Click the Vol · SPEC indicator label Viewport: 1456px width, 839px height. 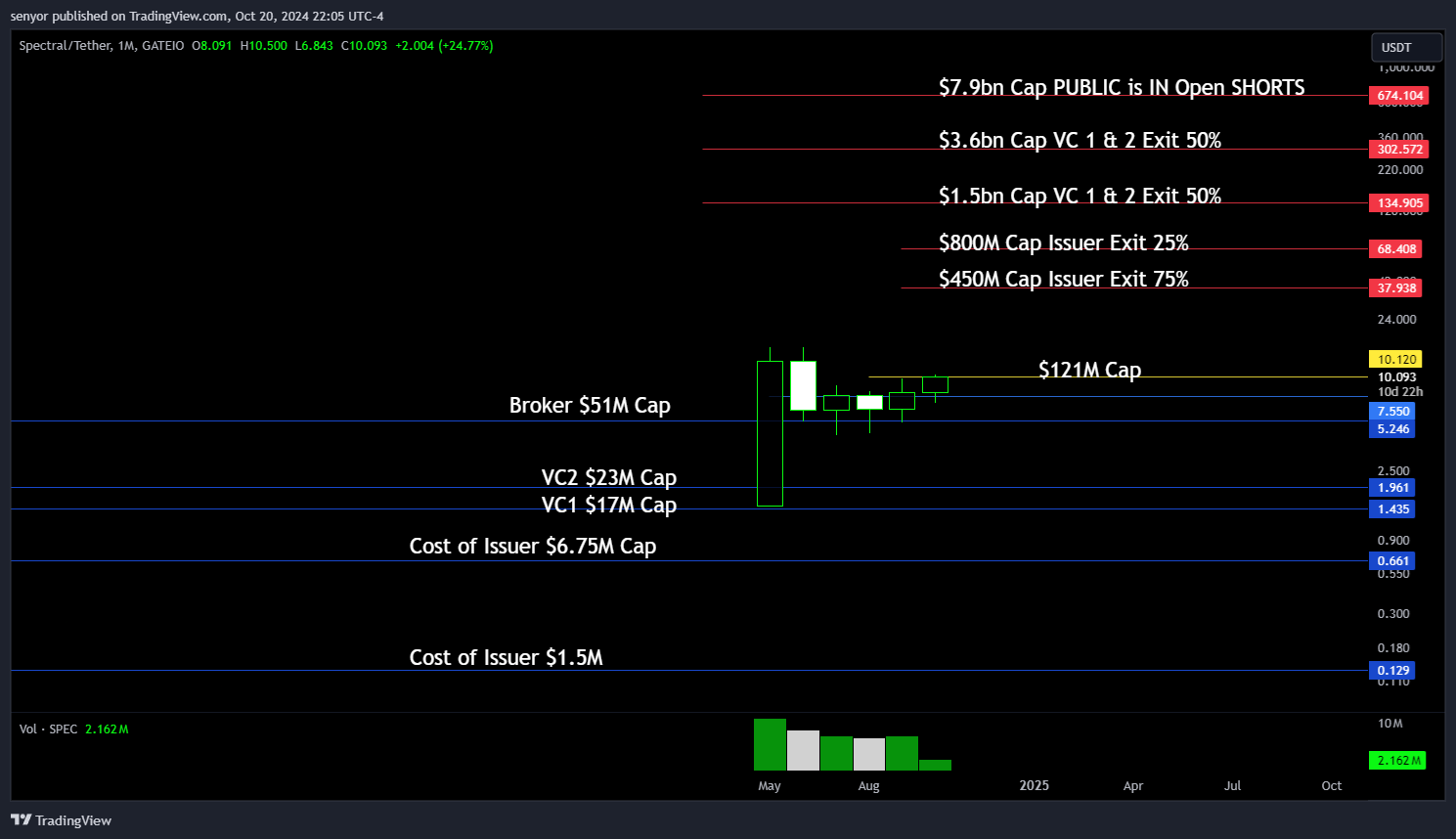point(48,729)
